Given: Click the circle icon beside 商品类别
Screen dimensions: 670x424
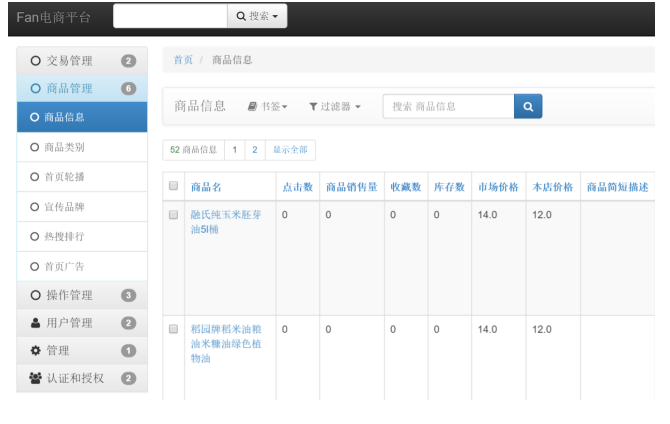Looking at the screenshot, I should [x=35, y=147].
